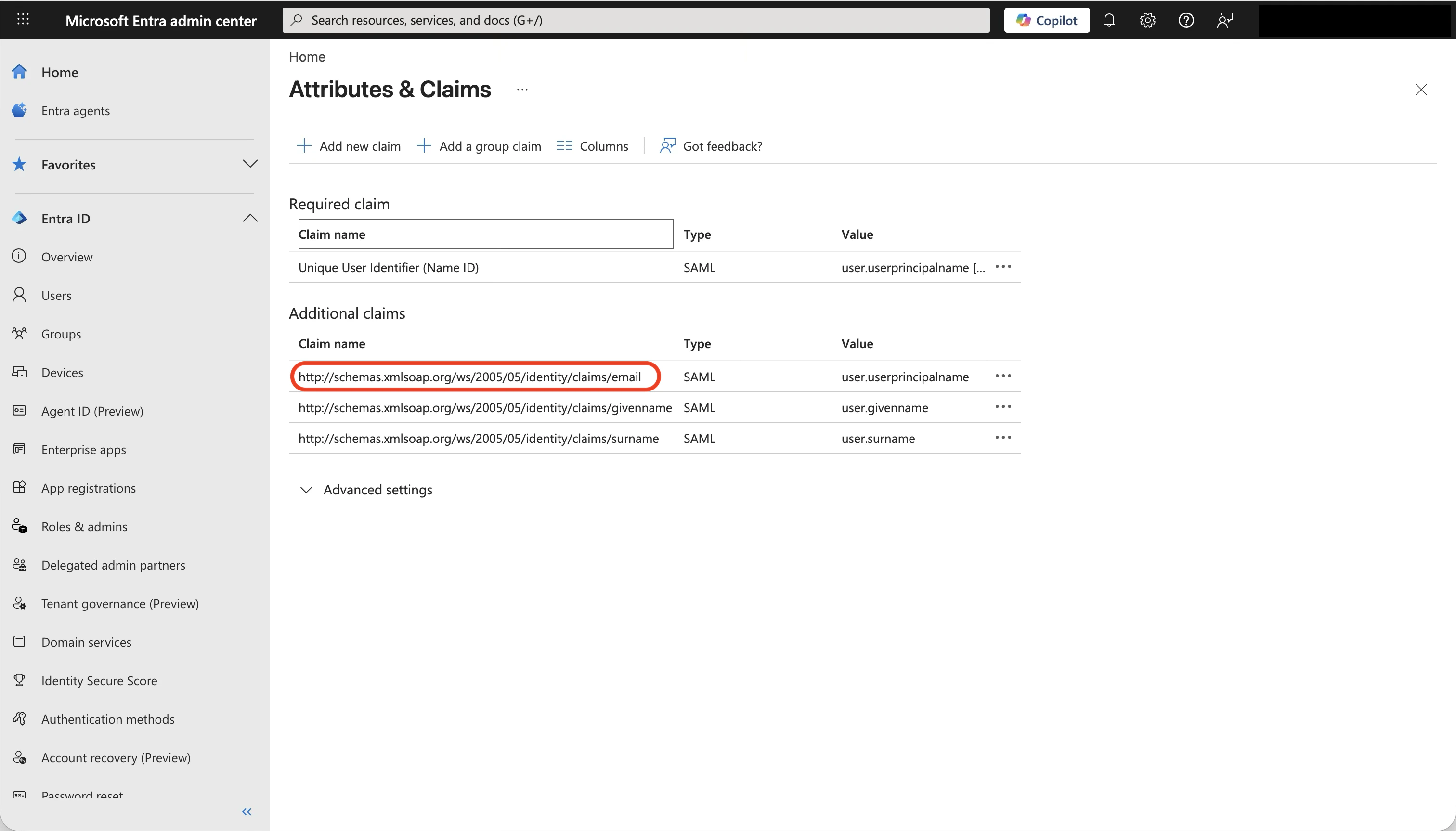Click Add new claim

[349, 146]
